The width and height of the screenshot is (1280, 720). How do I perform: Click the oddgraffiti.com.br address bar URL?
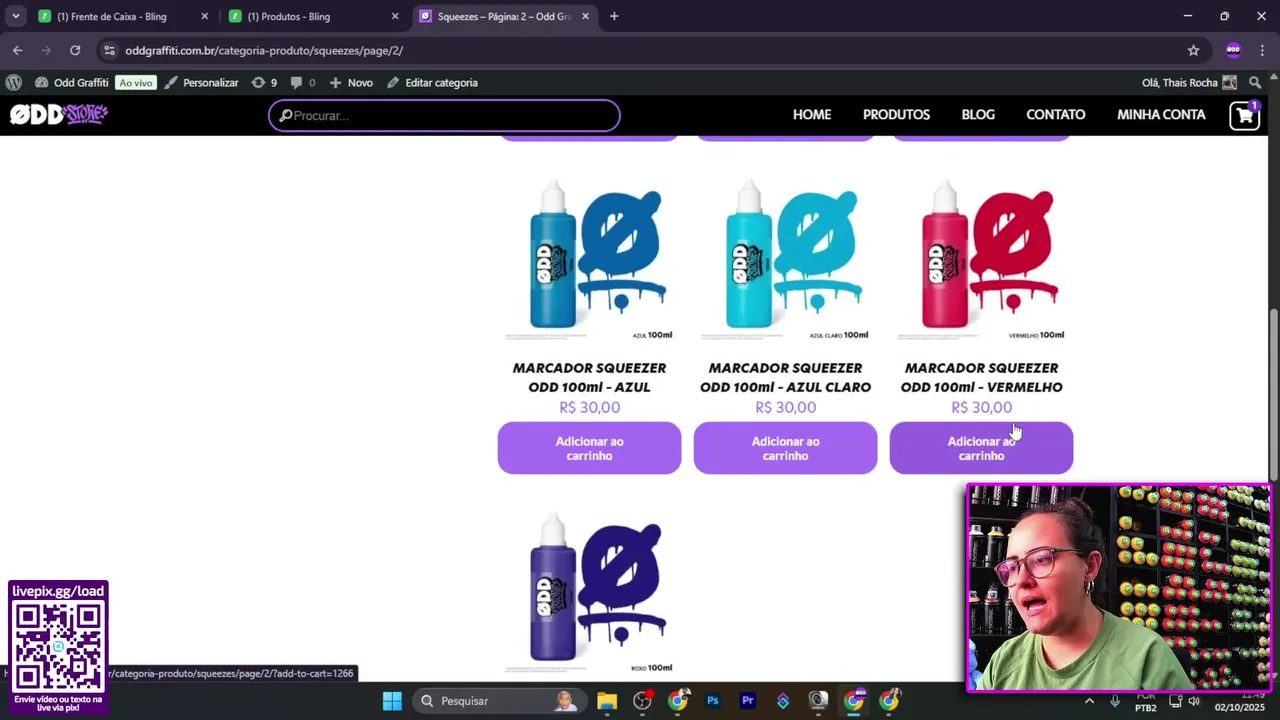[264, 50]
